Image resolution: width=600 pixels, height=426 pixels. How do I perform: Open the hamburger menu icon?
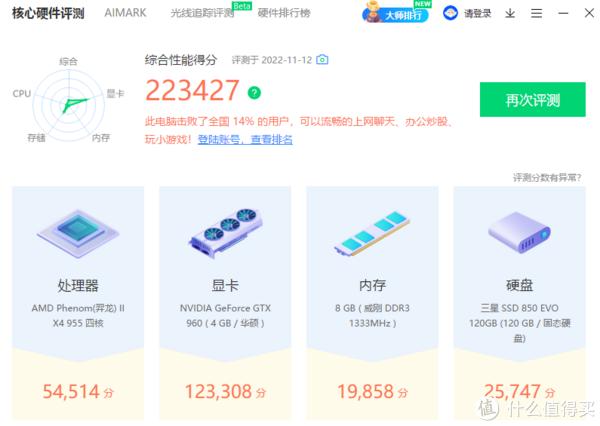(536, 13)
